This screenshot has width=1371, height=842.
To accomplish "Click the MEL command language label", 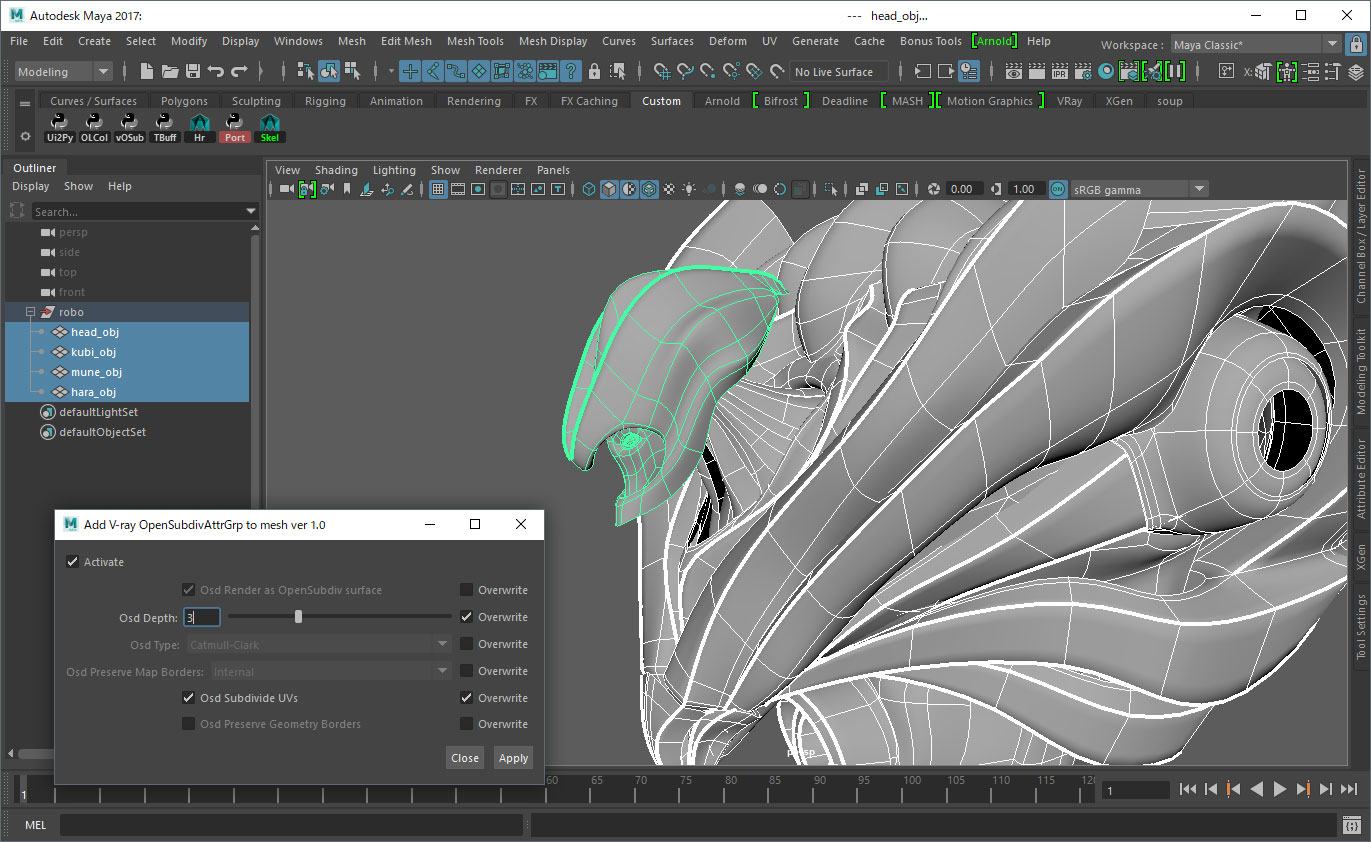I will coord(35,825).
